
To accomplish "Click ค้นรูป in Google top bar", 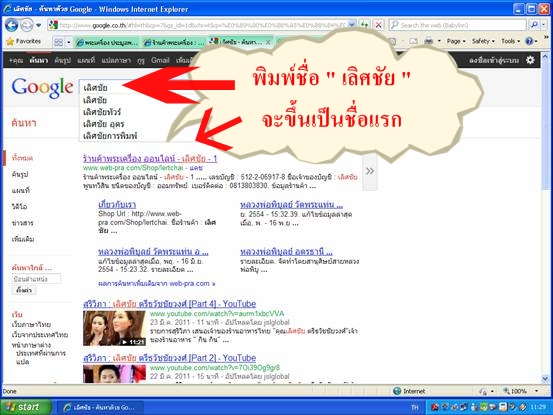I will tap(62, 60).
